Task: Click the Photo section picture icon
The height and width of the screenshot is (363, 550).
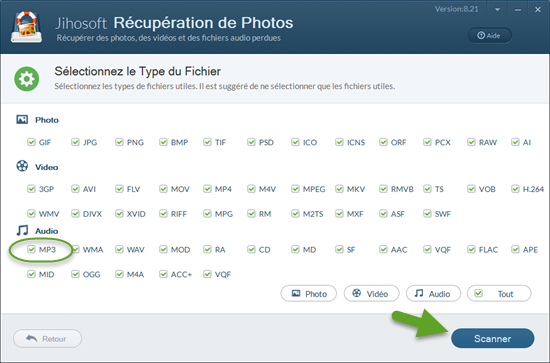Action: click(22, 120)
